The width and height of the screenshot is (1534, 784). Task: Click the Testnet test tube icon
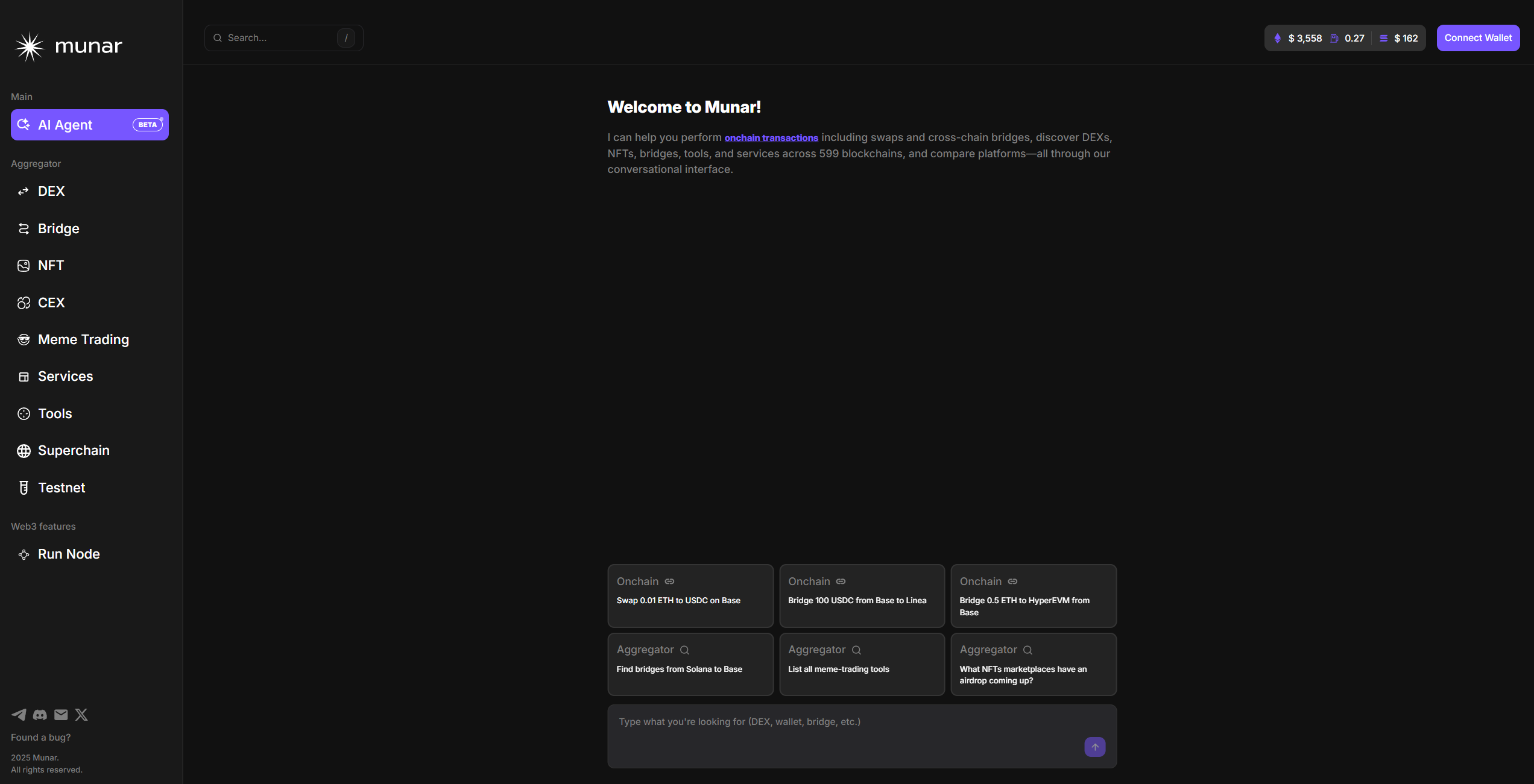point(24,488)
